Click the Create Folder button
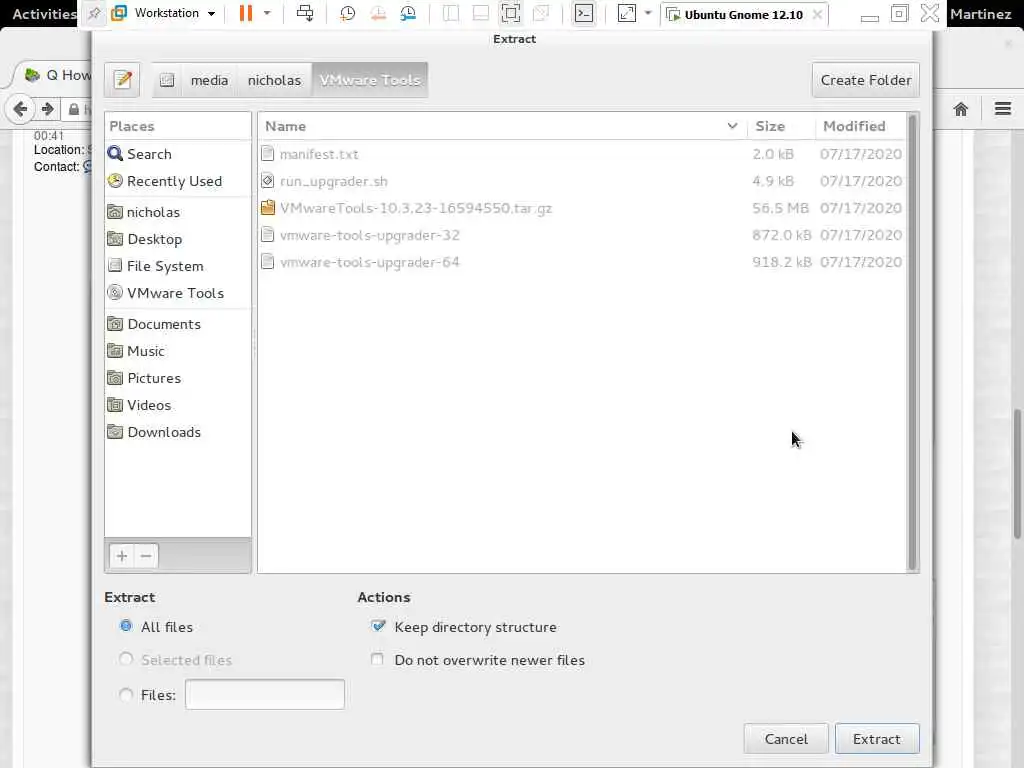Viewport: 1024px width, 768px height. tap(866, 80)
